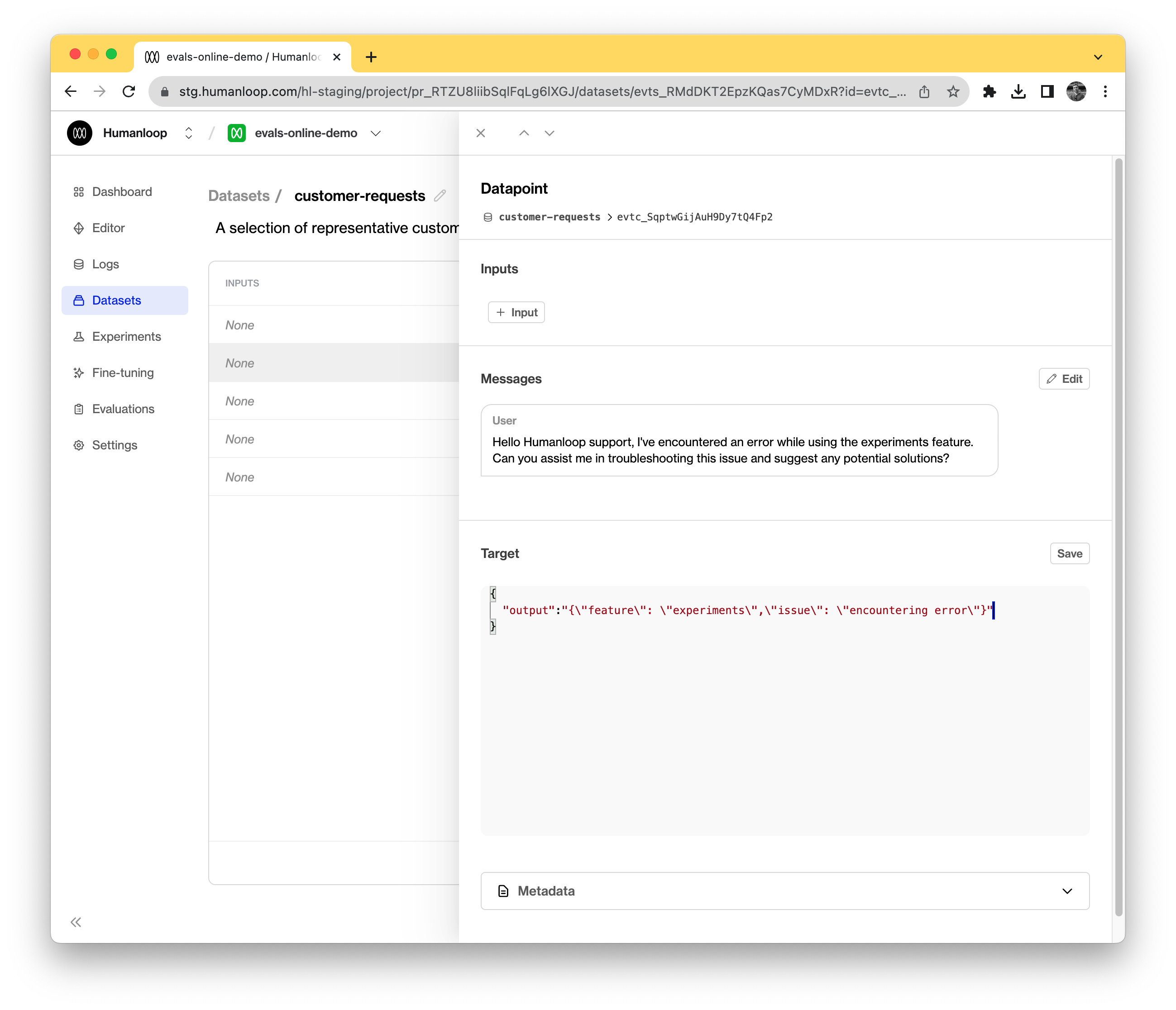Go to next datapoint with down chevron
The image size is (1176, 1010).
coord(550,133)
